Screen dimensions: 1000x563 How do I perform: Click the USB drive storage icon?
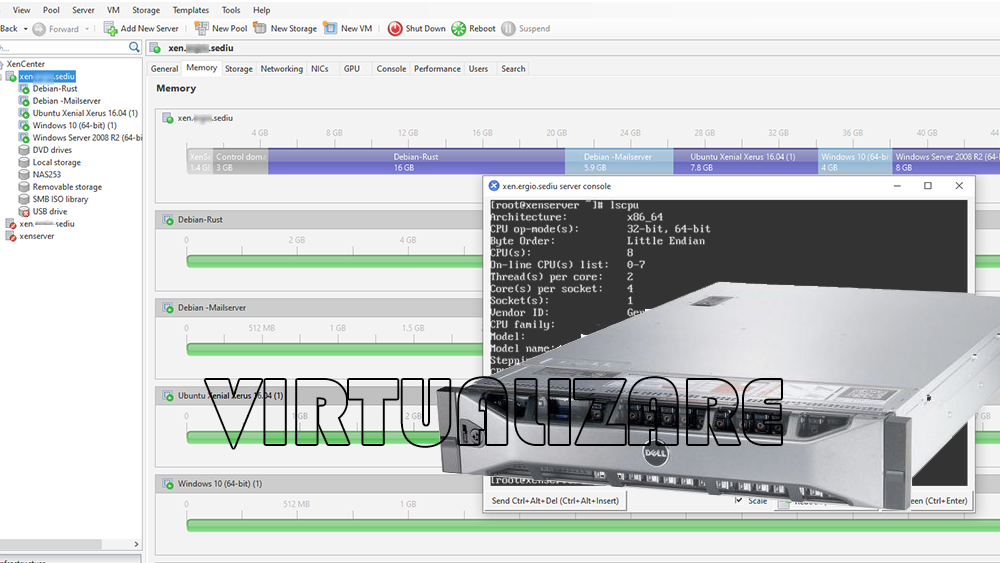pyautogui.click(x=24, y=211)
